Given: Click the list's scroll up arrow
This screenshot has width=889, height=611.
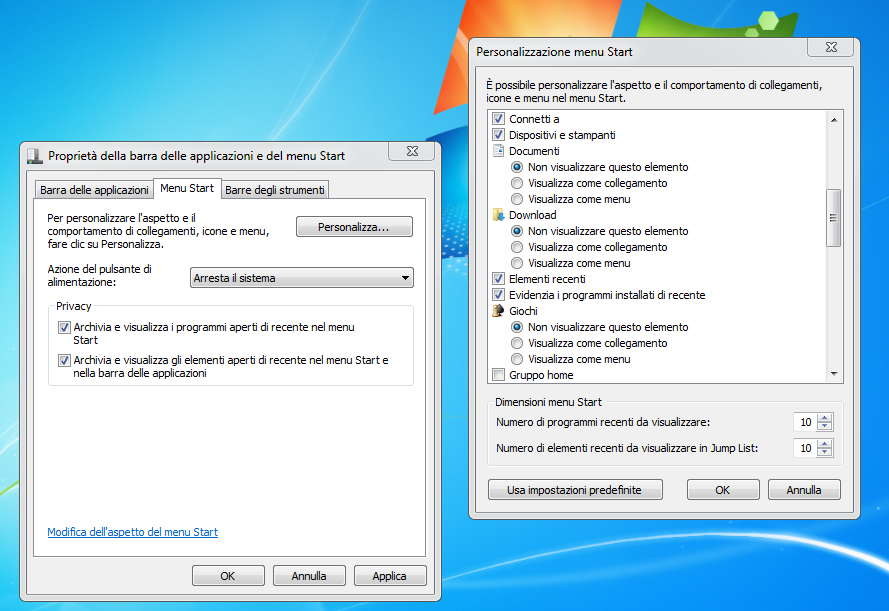Looking at the screenshot, I should (x=834, y=119).
